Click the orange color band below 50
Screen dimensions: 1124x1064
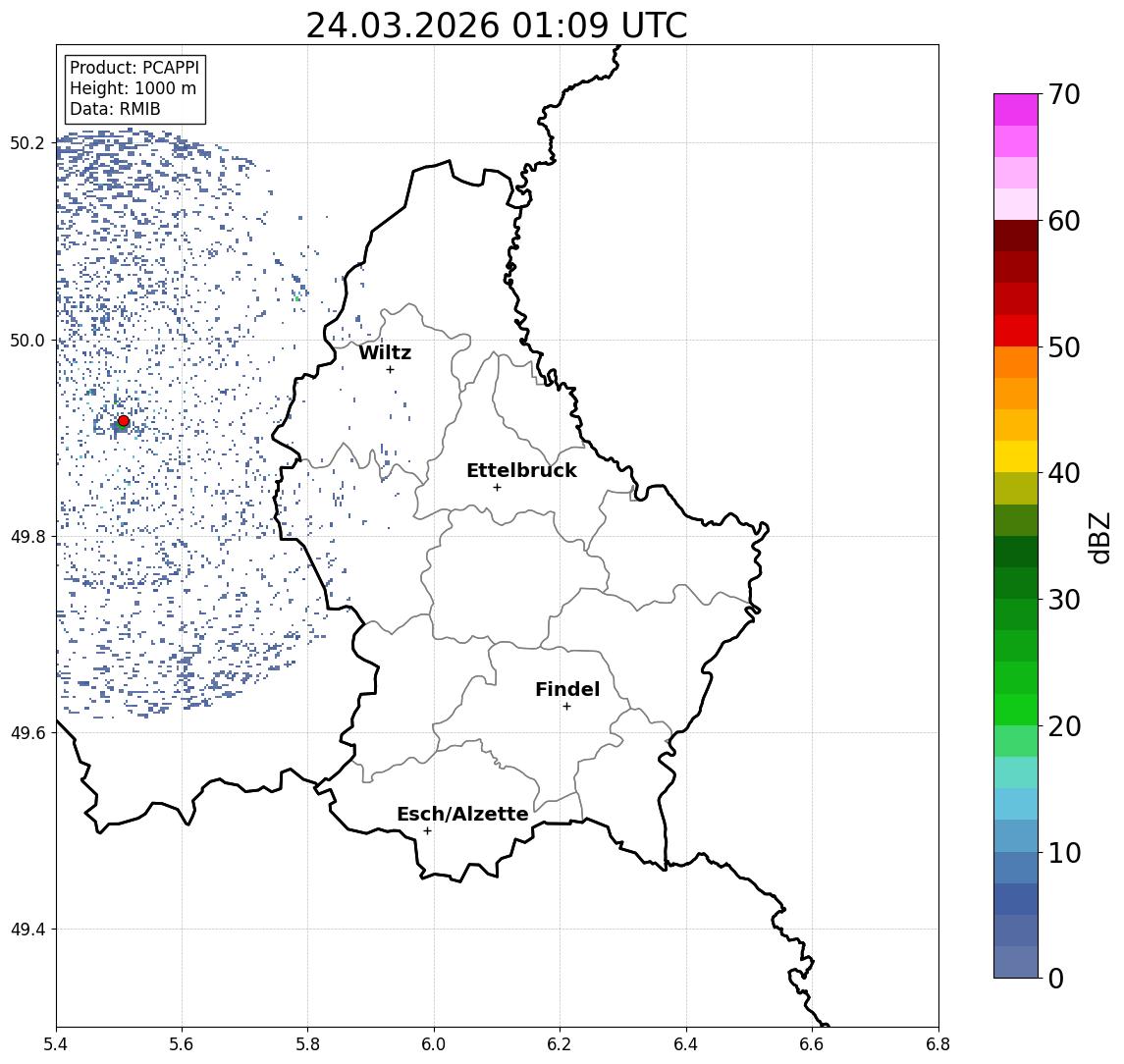click(x=1016, y=362)
